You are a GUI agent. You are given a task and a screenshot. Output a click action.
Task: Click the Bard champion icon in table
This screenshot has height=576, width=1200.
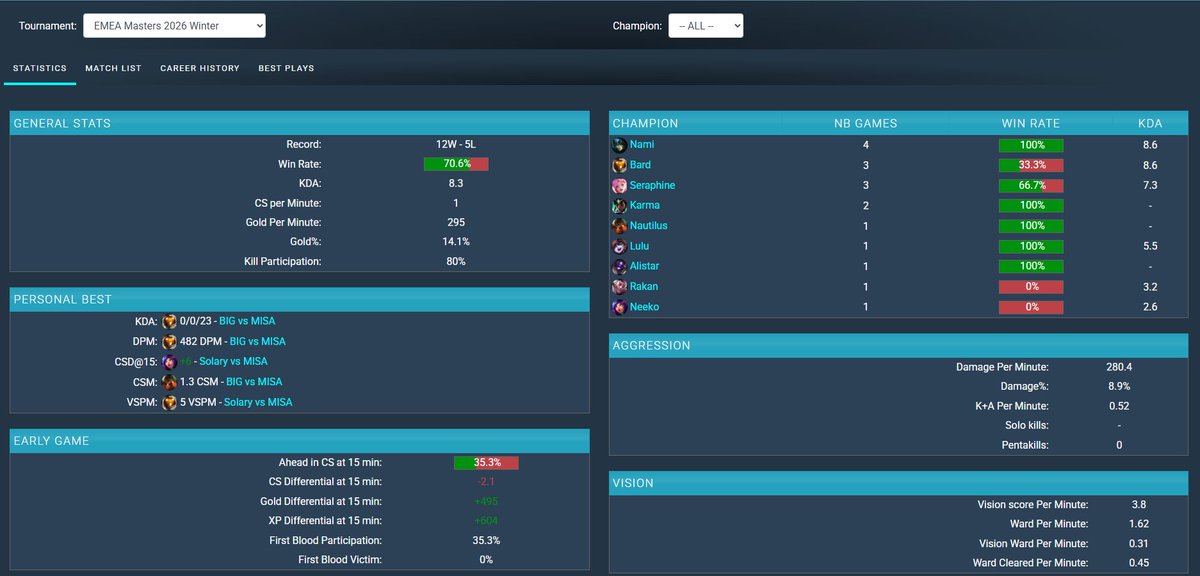tap(620, 165)
